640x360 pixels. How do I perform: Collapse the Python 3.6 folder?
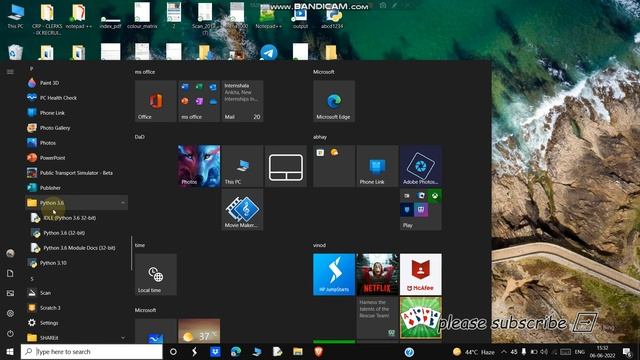point(77,202)
